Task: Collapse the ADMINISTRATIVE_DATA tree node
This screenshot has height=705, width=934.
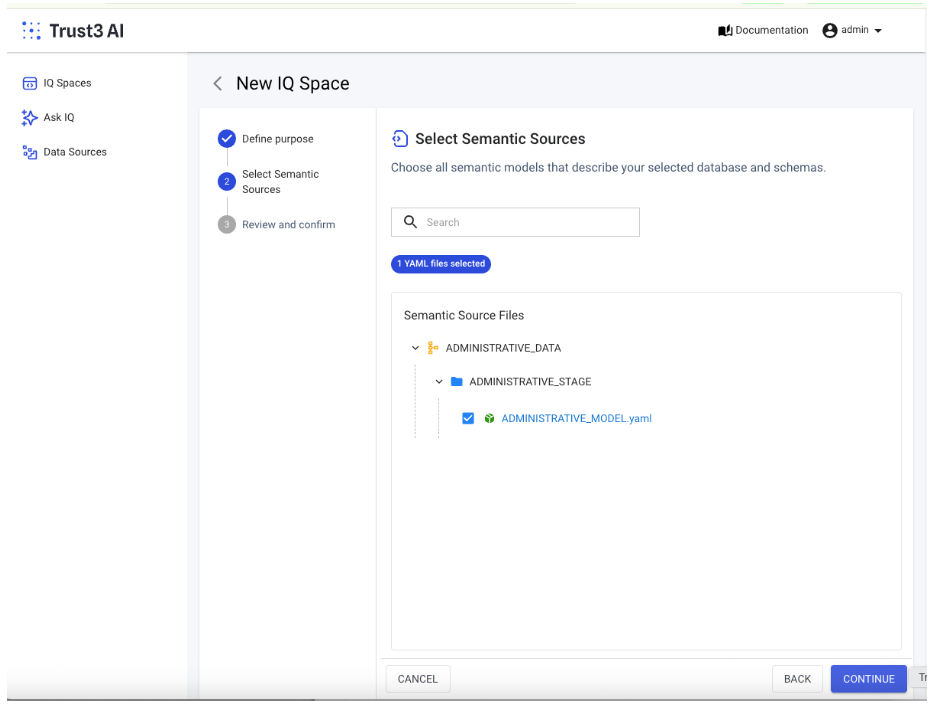Action: coord(415,348)
